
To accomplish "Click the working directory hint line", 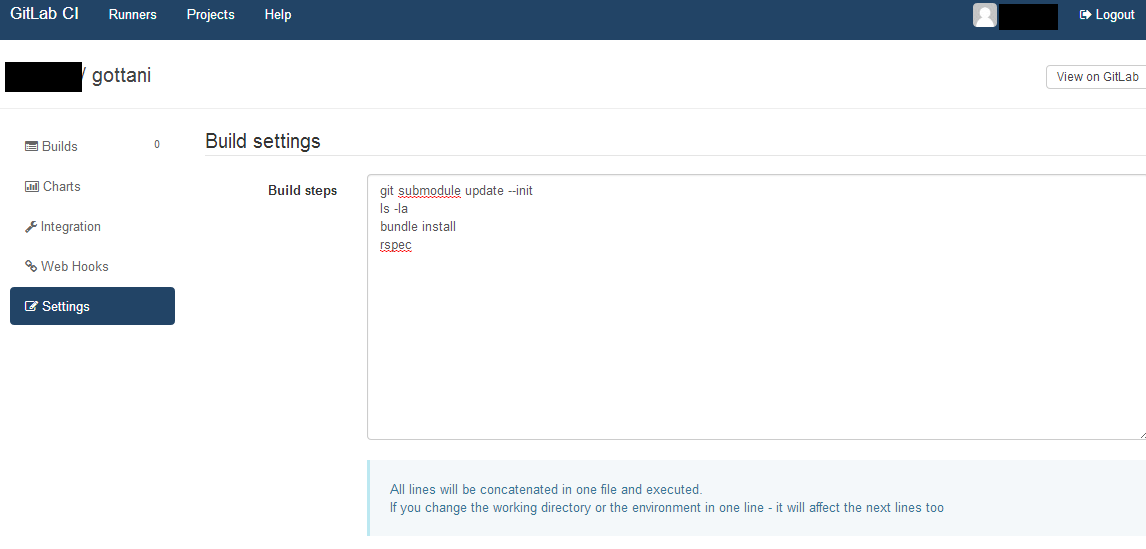I will pyautogui.click(x=667, y=507).
